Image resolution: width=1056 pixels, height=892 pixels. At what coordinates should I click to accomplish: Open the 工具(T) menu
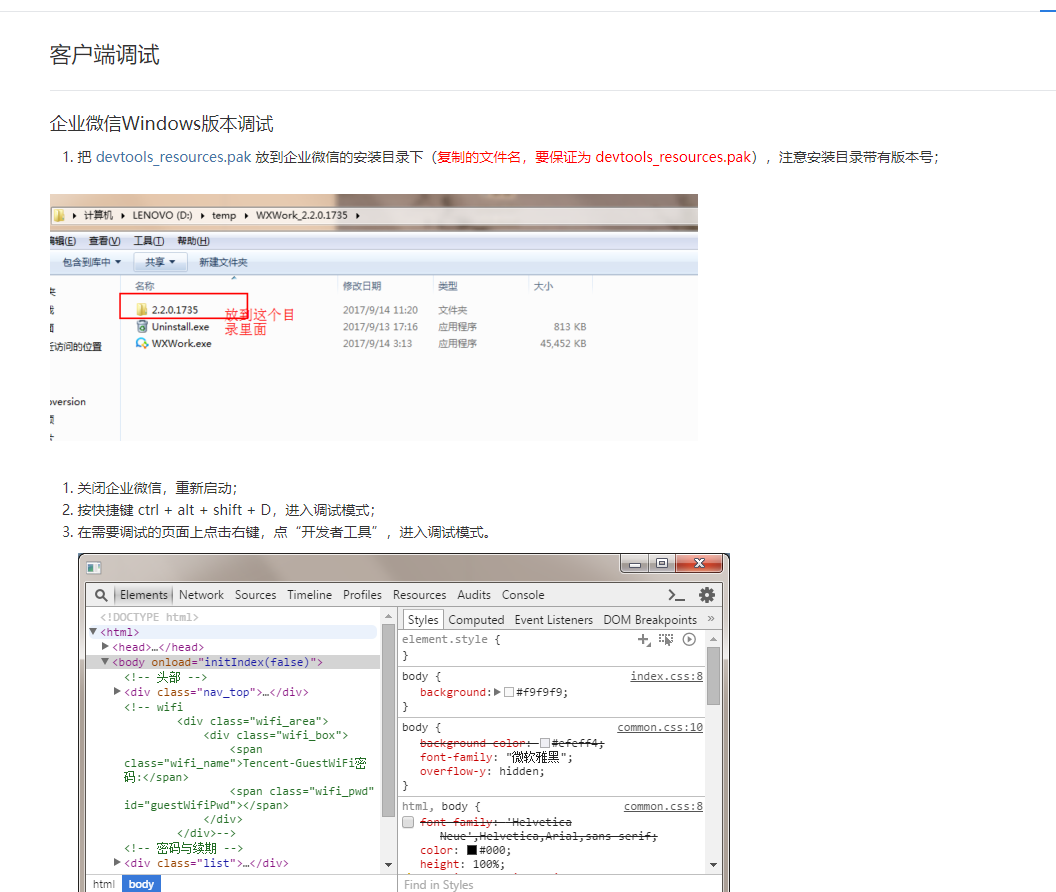coord(148,241)
